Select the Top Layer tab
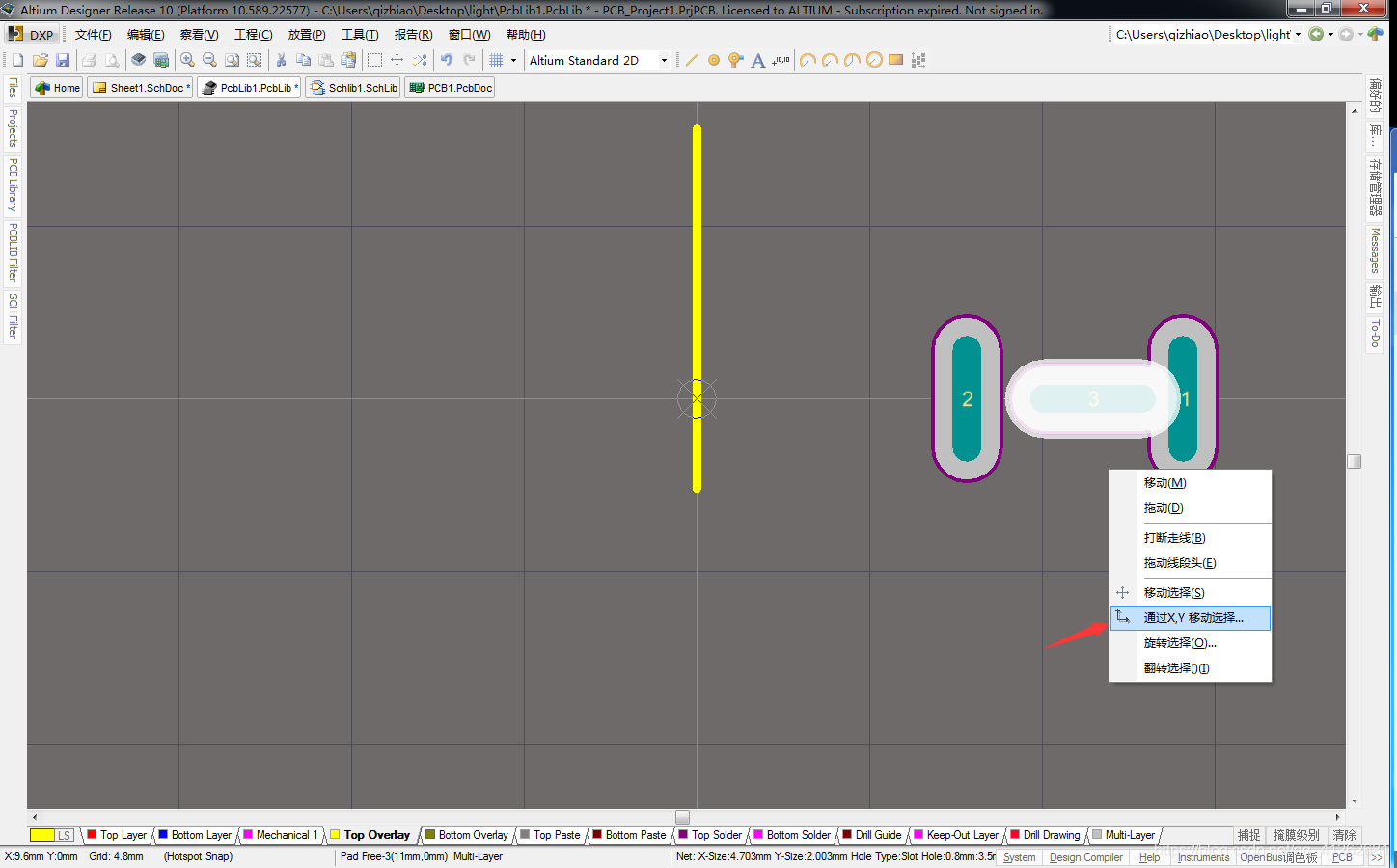 tap(117, 835)
